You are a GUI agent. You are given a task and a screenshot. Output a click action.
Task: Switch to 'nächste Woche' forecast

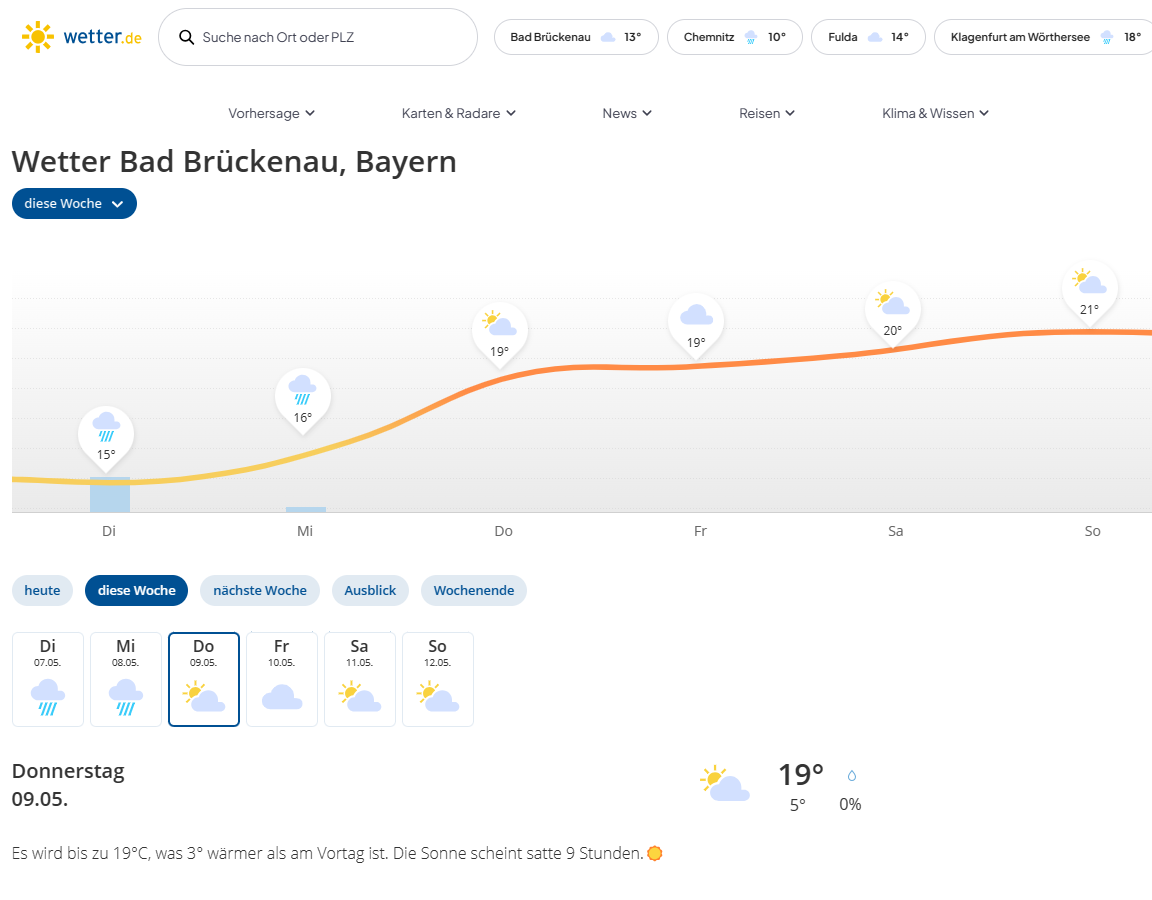pyautogui.click(x=260, y=590)
